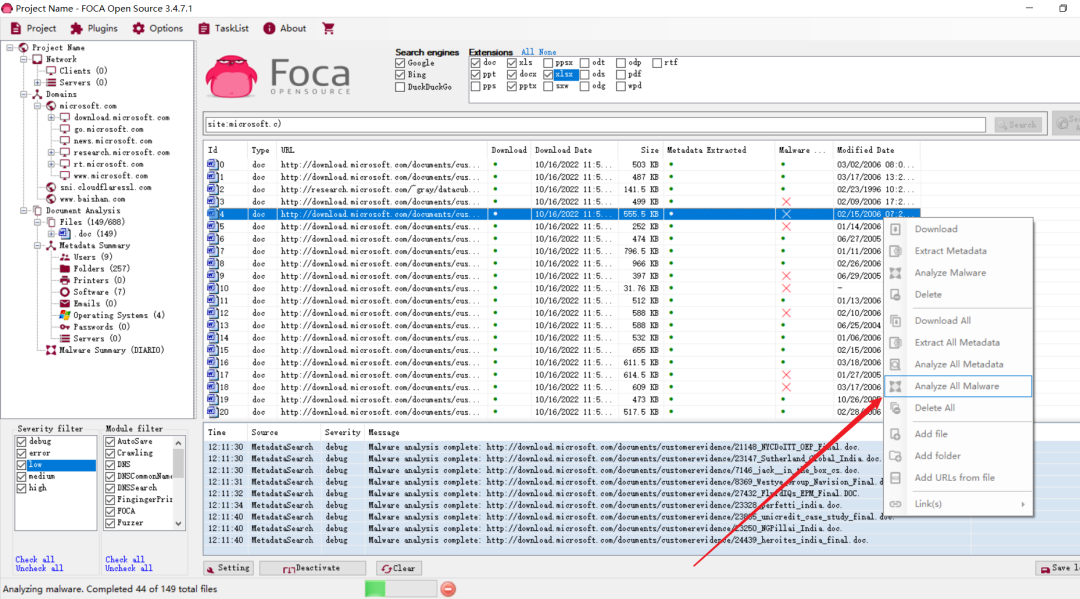Click the Module filter list scroll down arrow
This screenshot has width=1080, height=599.
pos(178,524)
